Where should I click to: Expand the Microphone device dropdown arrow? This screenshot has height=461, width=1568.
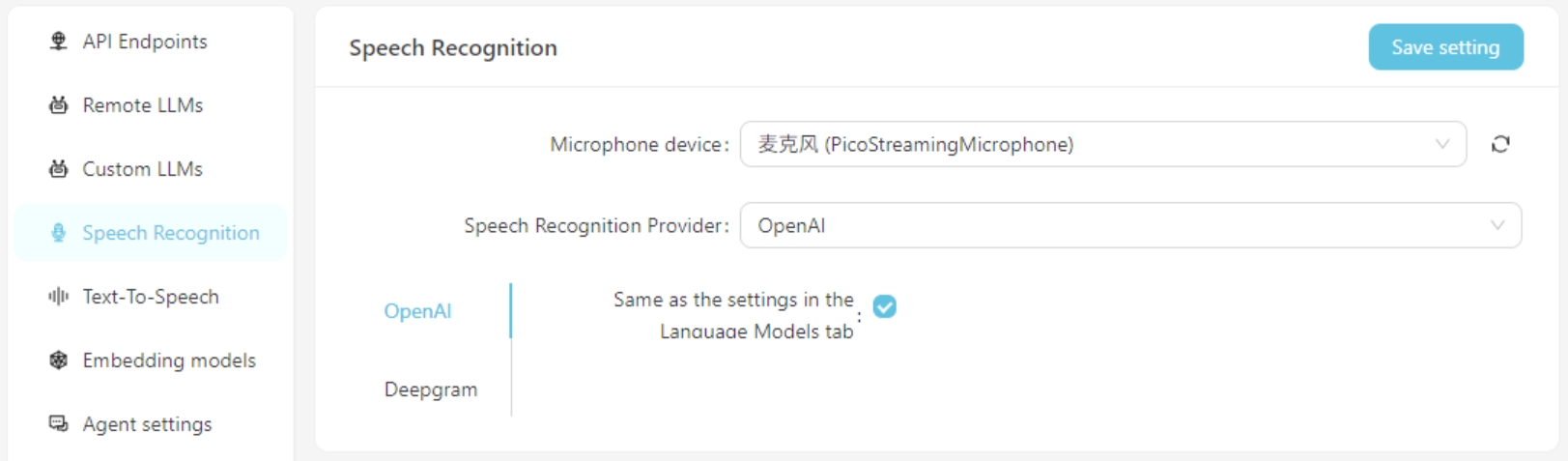(1441, 144)
